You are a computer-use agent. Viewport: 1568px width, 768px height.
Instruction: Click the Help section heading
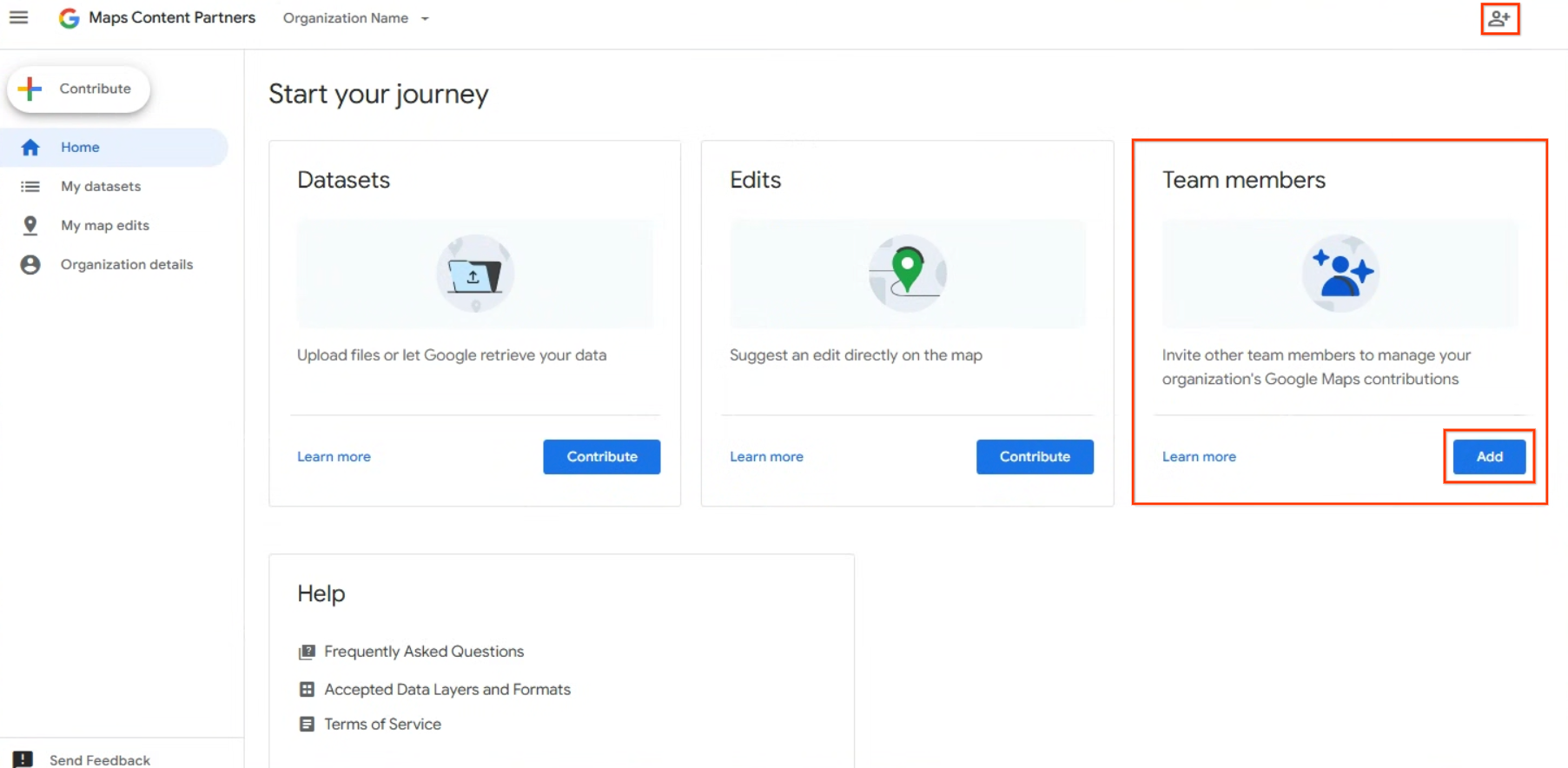coord(321,593)
